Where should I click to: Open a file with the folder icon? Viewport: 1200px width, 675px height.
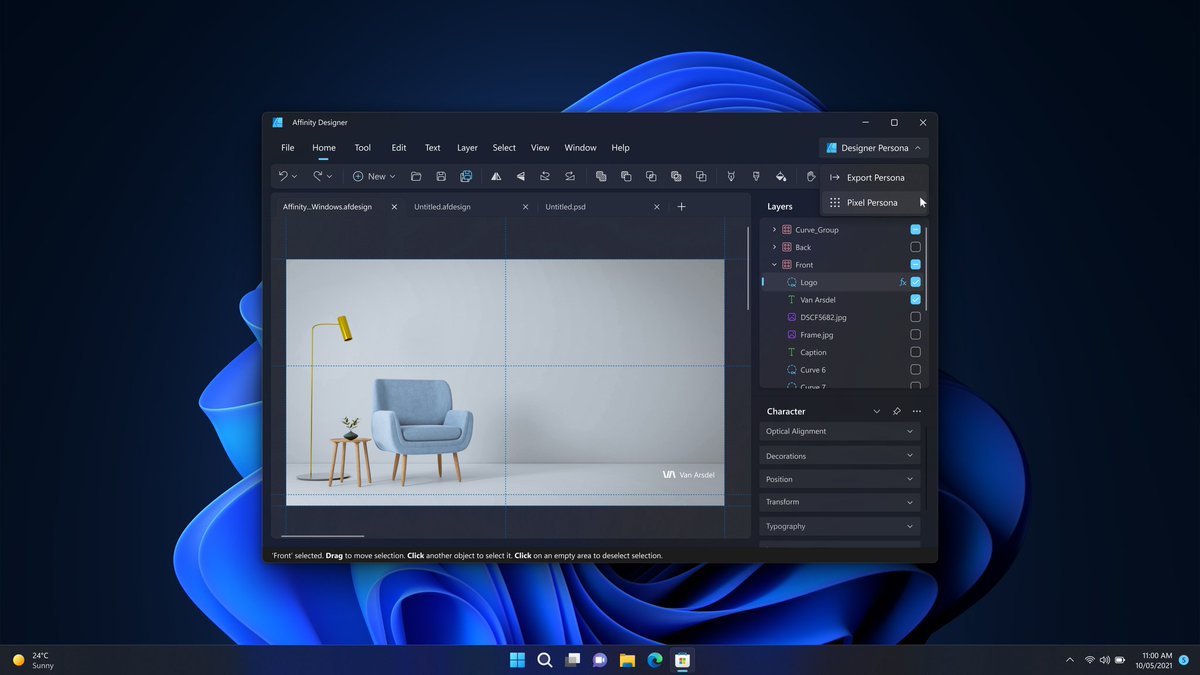click(416, 176)
